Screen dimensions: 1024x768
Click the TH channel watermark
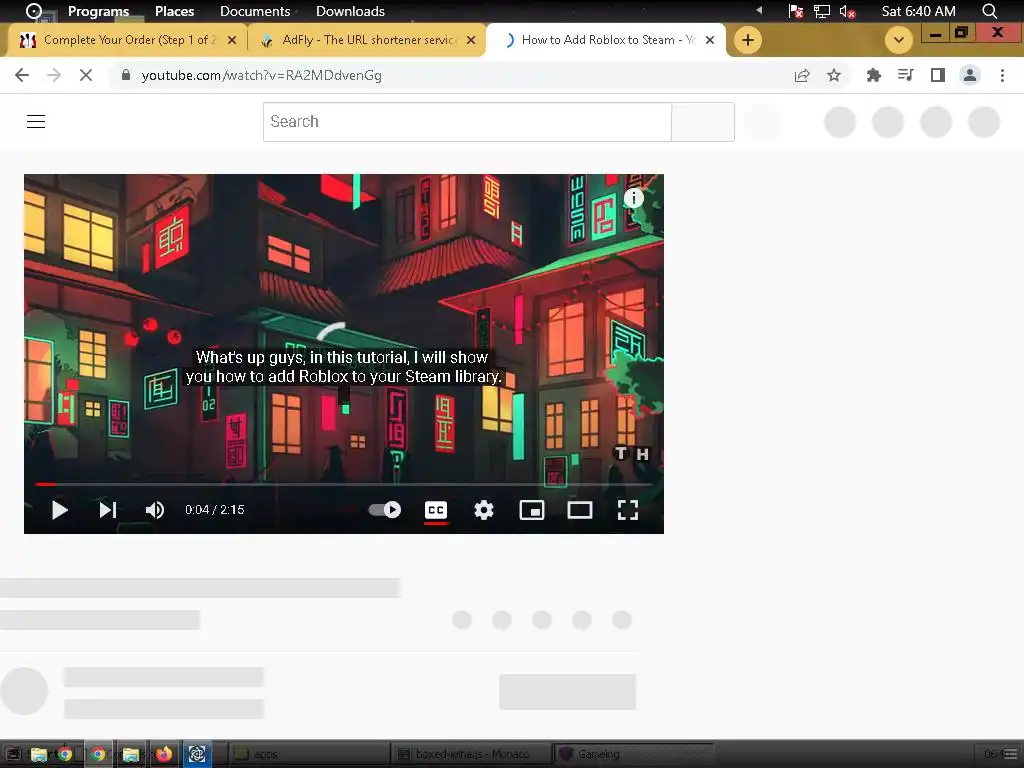tap(632, 453)
